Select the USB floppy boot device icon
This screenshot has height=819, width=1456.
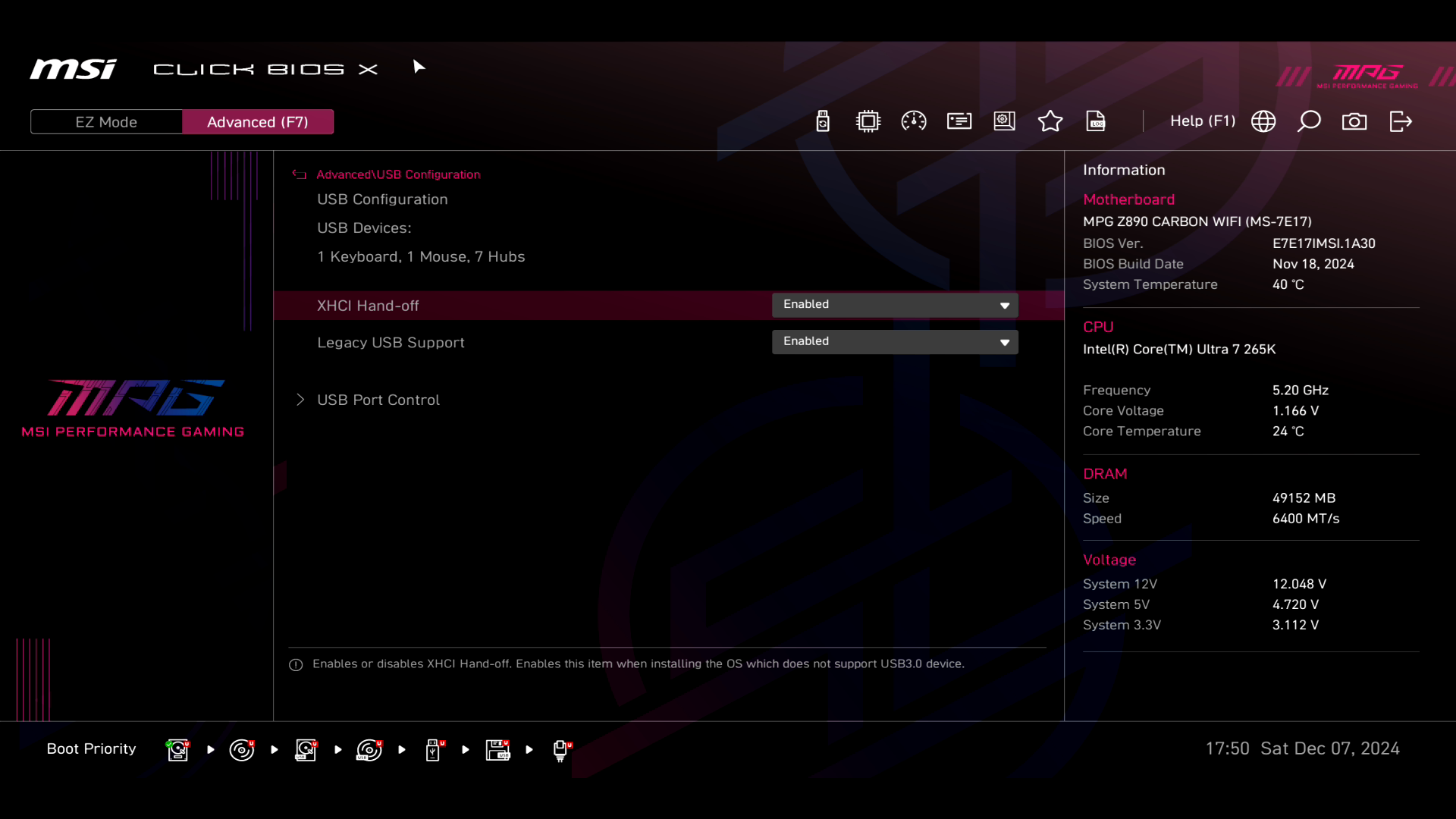click(x=498, y=750)
